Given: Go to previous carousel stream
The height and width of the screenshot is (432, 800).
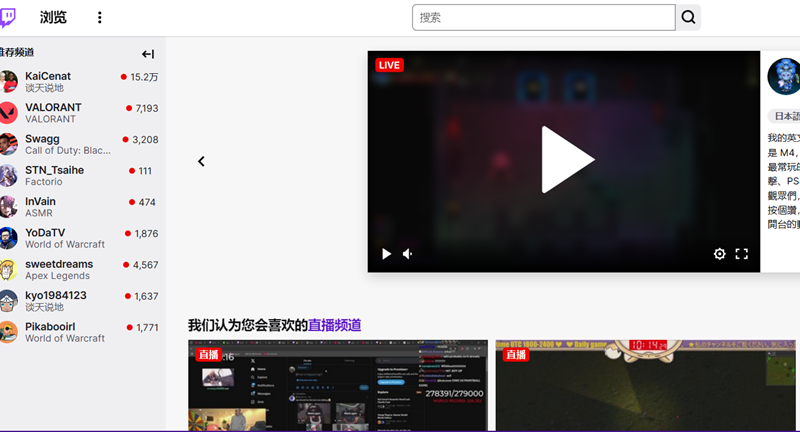Looking at the screenshot, I should point(202,161).
